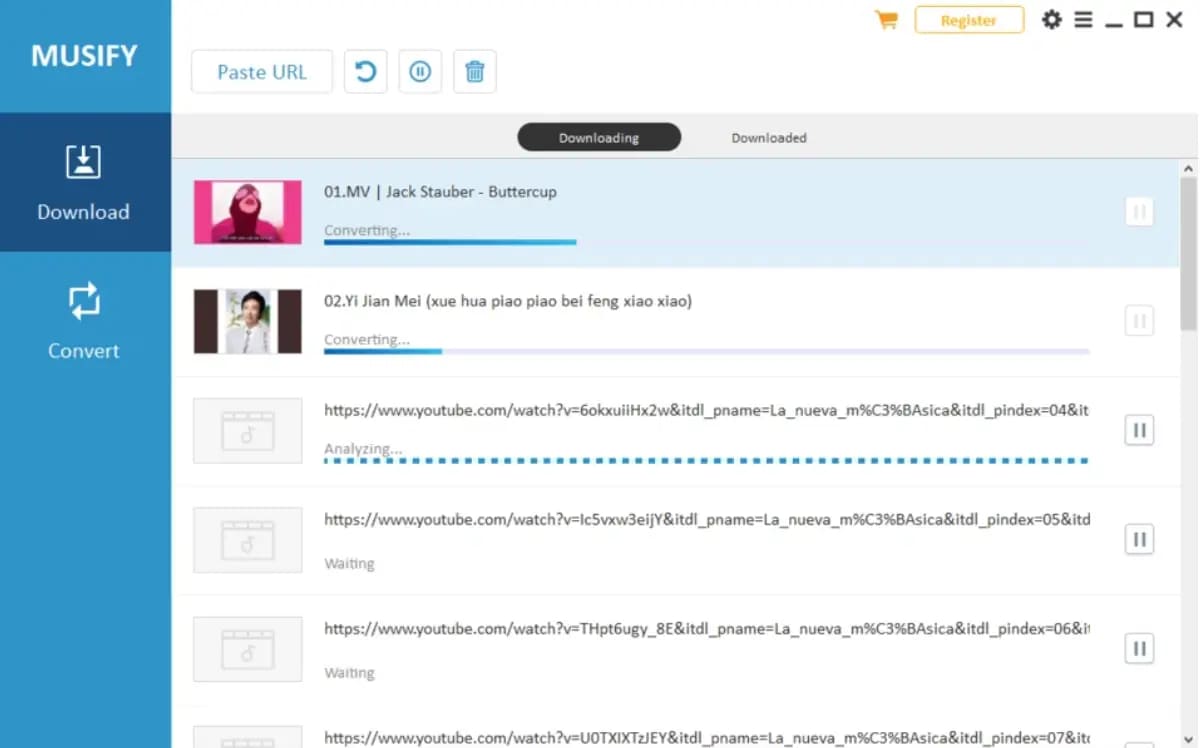Viewport: 1200px width, 748px height.
Task: Pause the analyzing pindex=04 URL item
Action: pyautogui.click(x=1139, y=431)
